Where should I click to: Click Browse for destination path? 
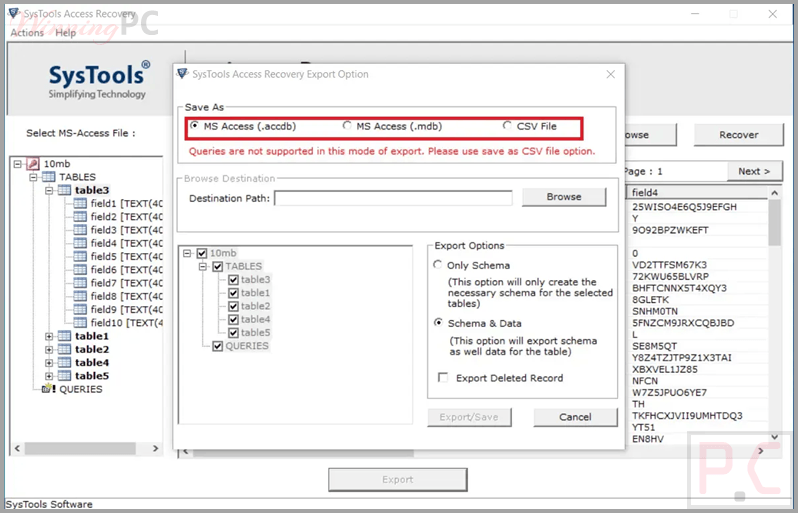564,197
